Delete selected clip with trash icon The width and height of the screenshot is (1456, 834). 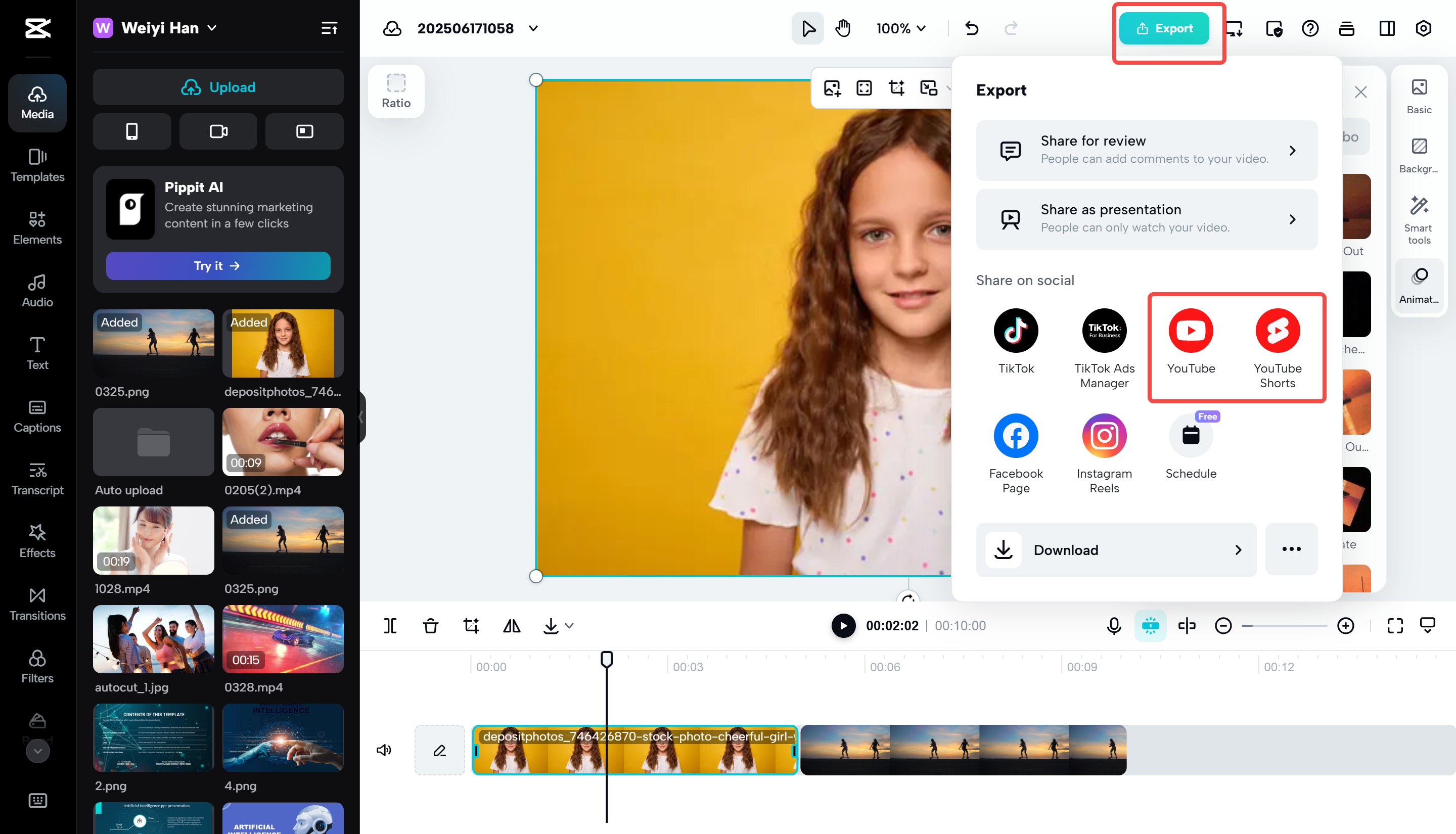(431, 626)
